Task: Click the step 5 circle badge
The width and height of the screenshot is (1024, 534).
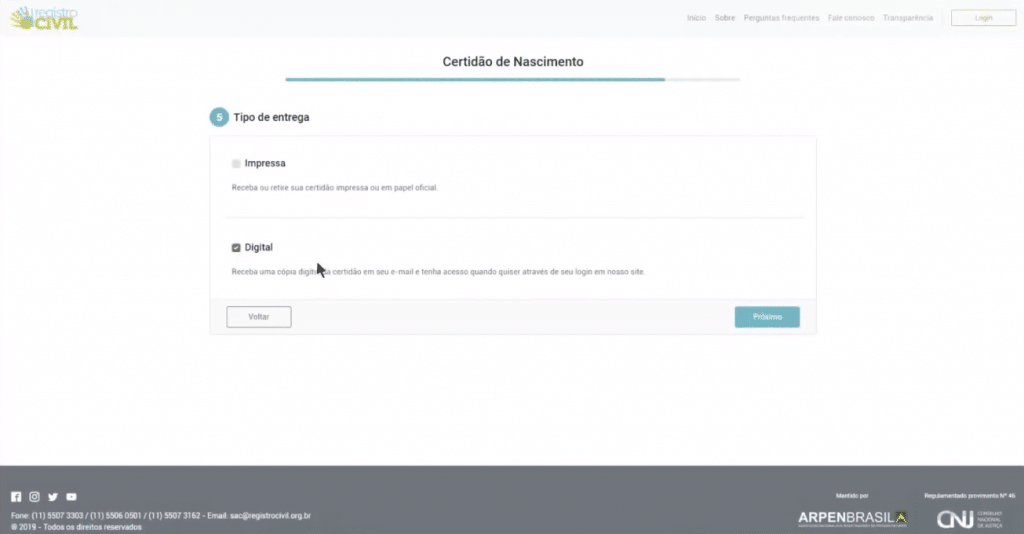Action: click(x=219, y=118)
